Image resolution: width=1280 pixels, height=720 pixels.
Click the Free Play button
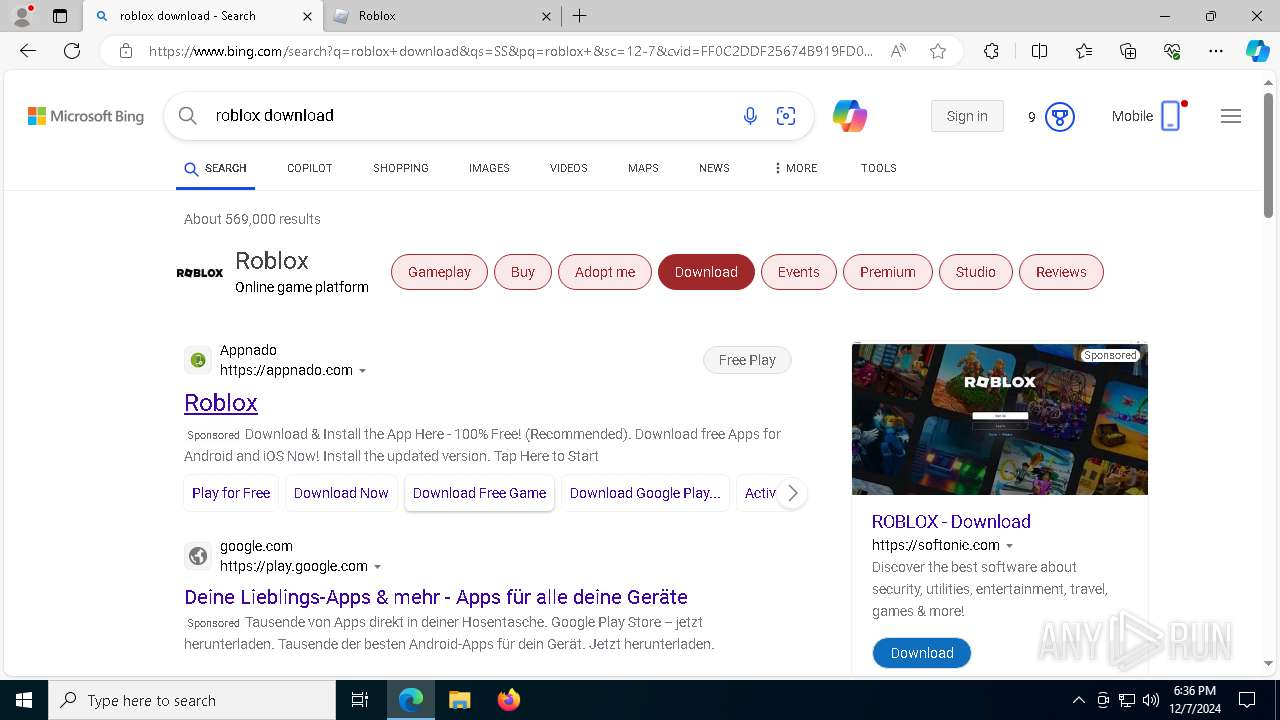(747, 360)
